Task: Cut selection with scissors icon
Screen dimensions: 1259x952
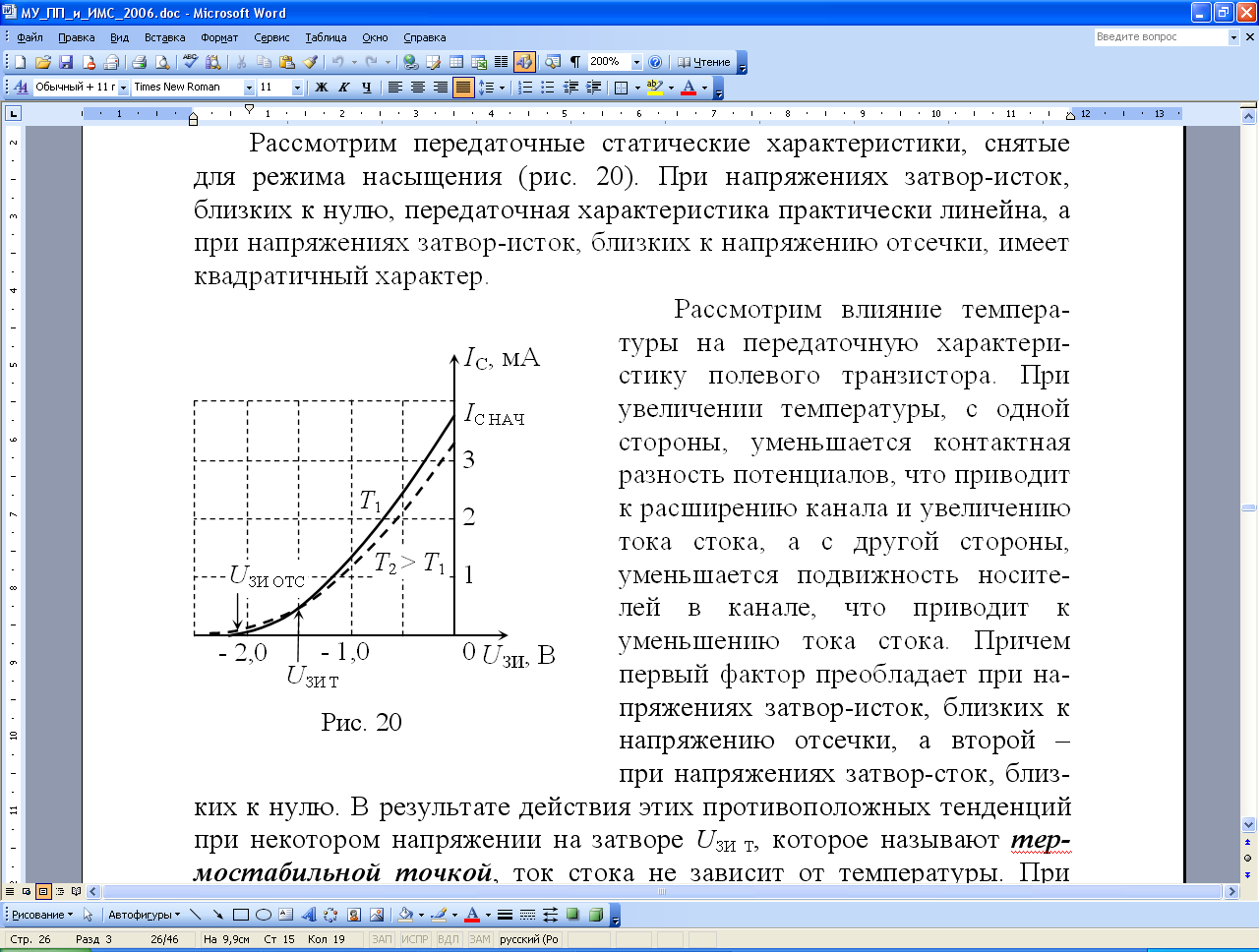Action: [x=241, y=62]
